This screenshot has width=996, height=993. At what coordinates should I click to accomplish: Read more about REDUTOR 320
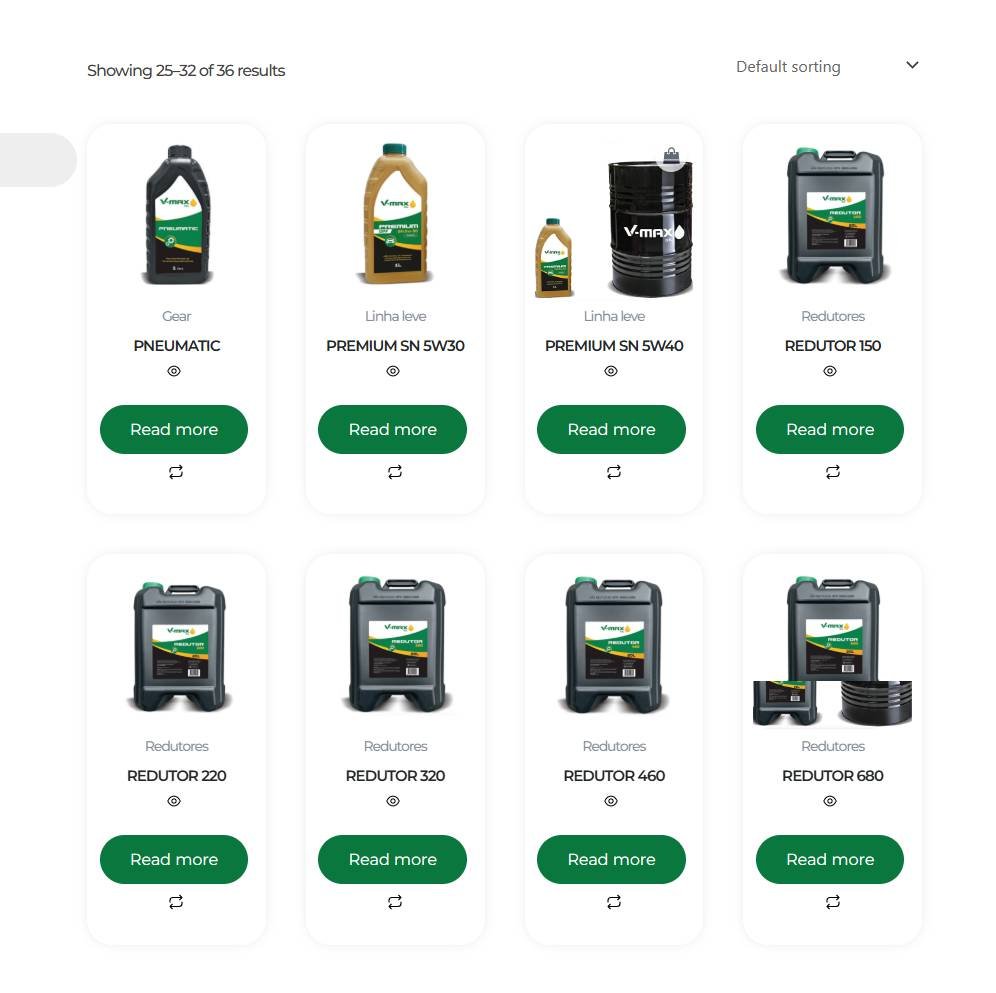point(393,860)
